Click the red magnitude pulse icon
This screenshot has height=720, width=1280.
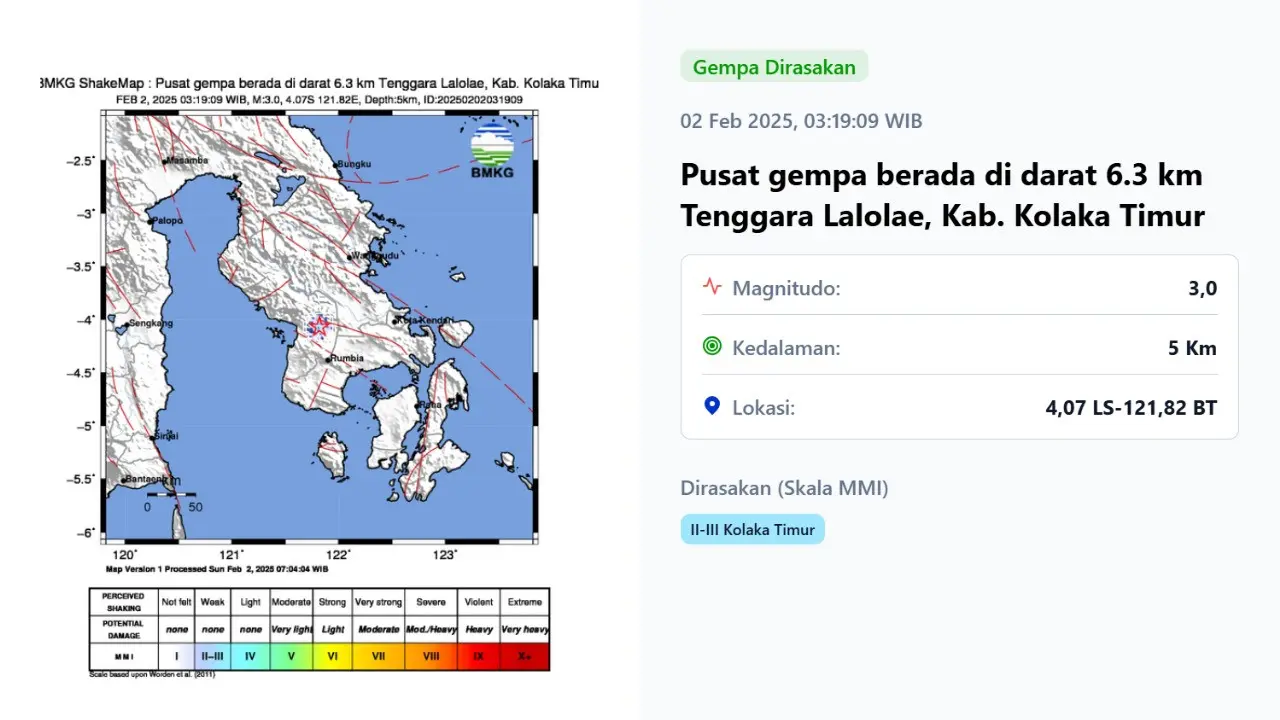(x=712, y=286)
